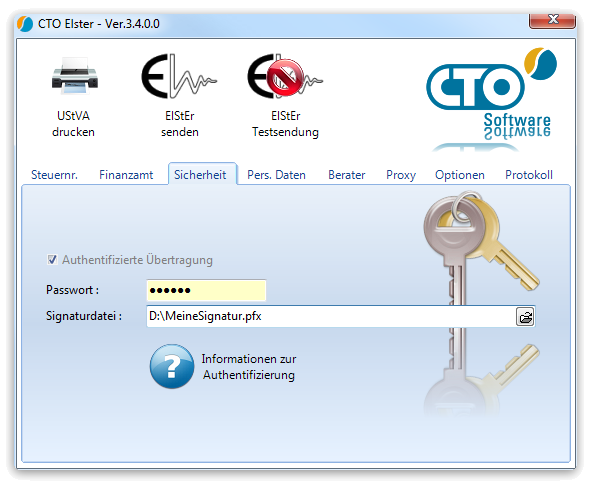The height and width of the screenshot is (485, 592).
Task: Click the ElStEr Testsendung icon
Action: [285, 76]
